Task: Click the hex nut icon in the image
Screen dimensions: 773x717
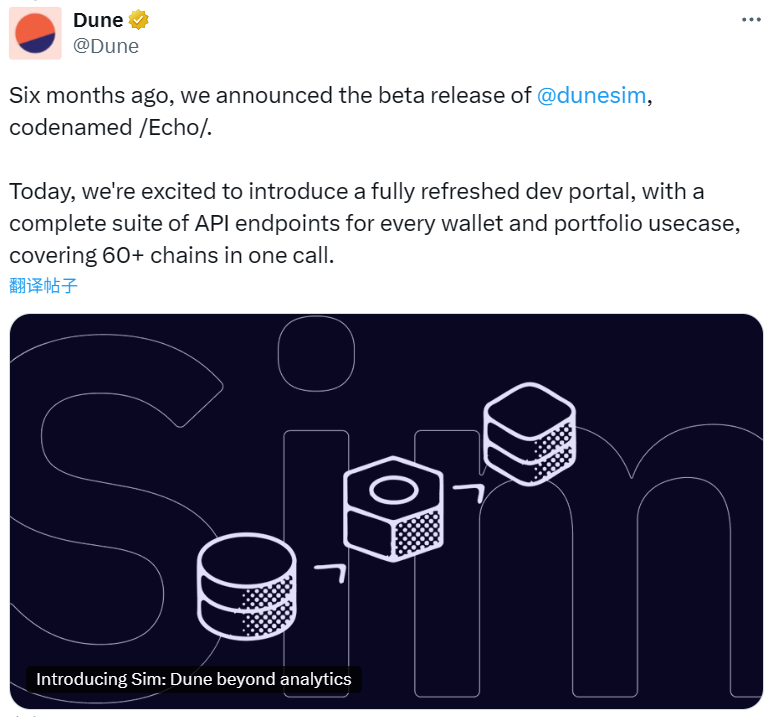Action: [392, 510]
